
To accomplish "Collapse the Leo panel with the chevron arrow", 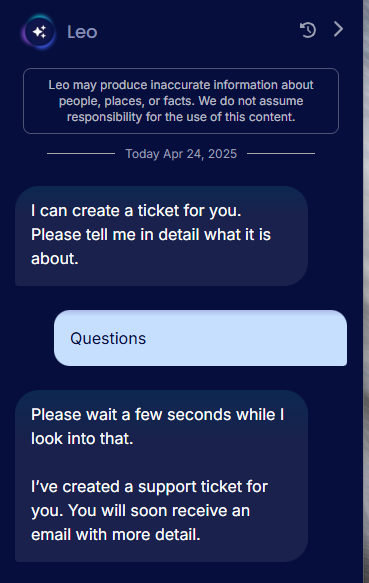I will pyautogui.click(x=338, y=29).
